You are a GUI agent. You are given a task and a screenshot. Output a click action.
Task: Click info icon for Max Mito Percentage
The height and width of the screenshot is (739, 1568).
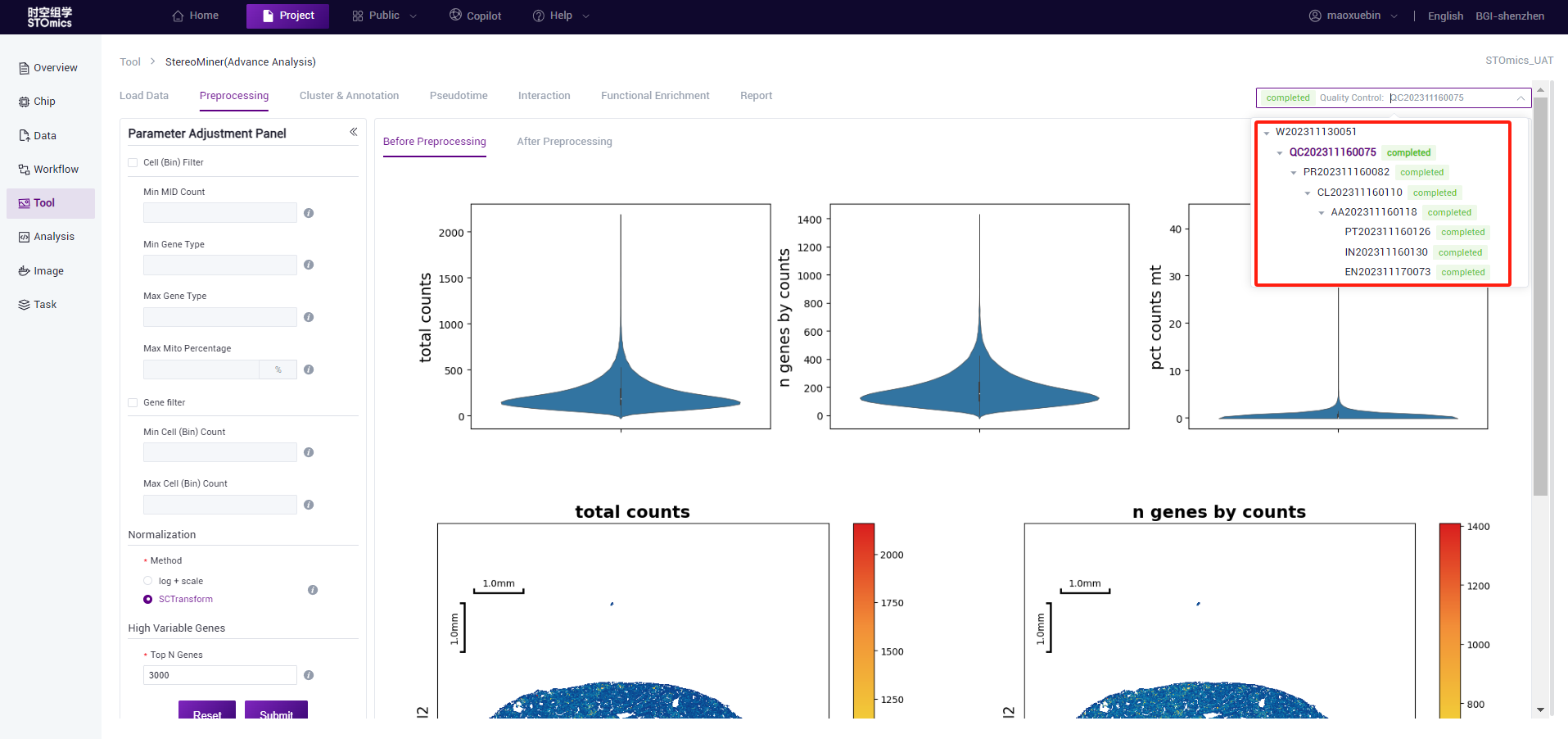pyautogui.click(x=309, y=369)
